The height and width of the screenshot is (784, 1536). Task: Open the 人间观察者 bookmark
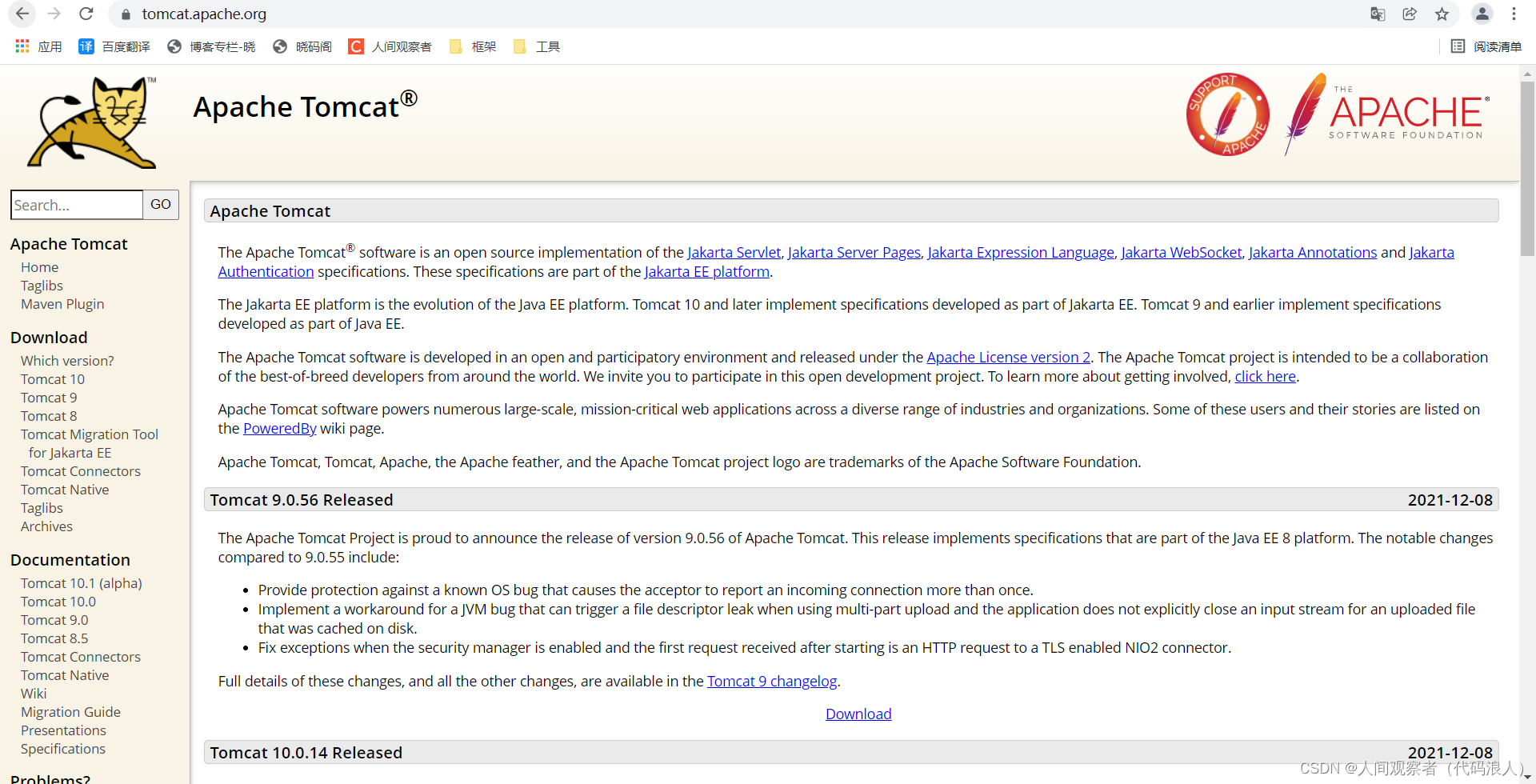[390, 46]
